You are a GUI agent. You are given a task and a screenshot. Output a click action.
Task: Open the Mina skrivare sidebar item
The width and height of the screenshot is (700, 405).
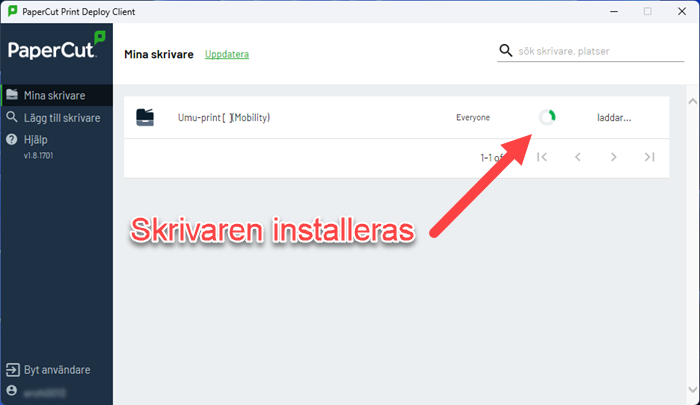[x=57, y=95]
